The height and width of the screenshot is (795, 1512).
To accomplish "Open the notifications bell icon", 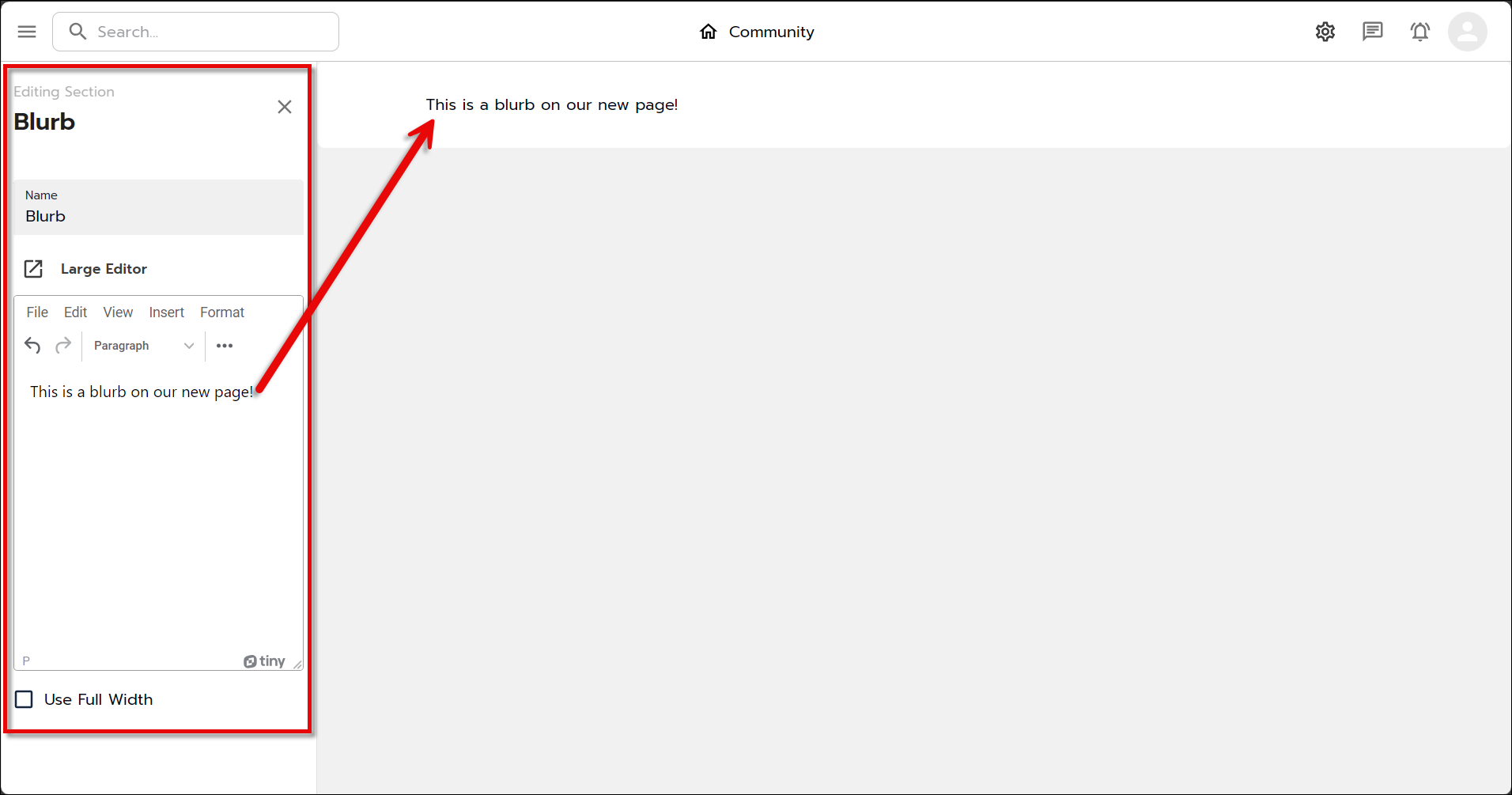I will 1419,32.
